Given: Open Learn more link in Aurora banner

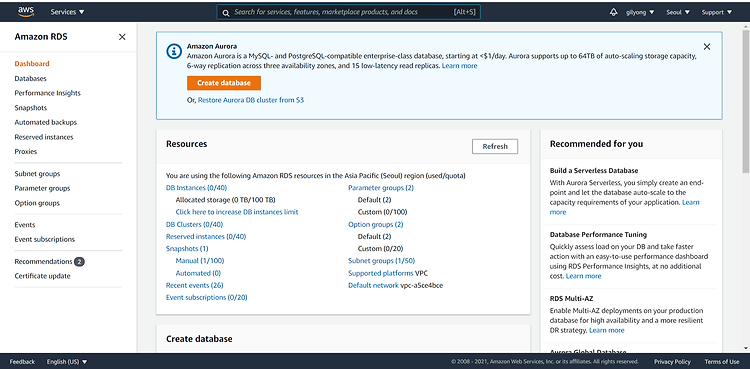Looking at the screenshot, I should coord(459,66).
